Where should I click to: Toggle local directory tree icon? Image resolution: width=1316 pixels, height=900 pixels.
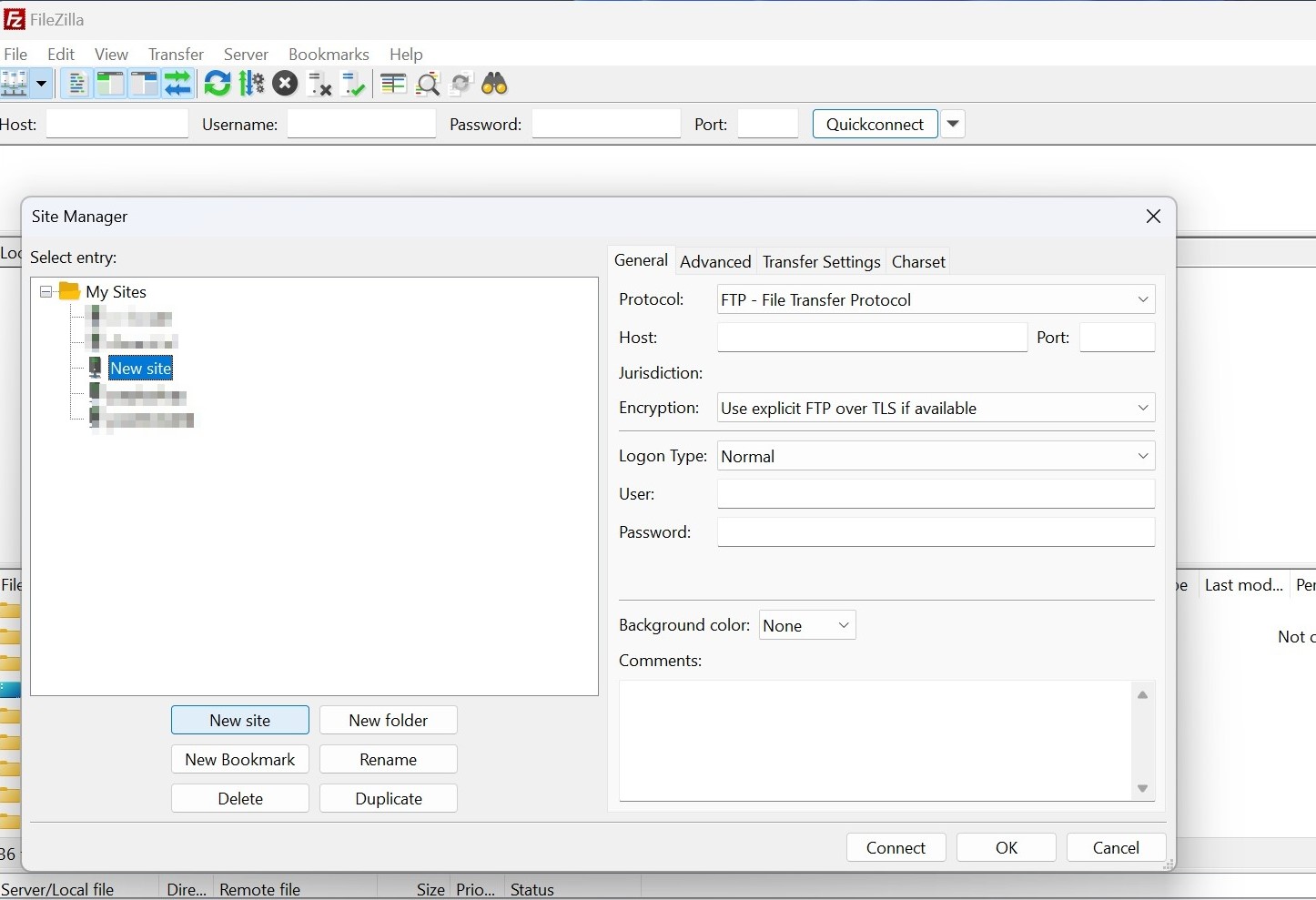coord(110,85)
